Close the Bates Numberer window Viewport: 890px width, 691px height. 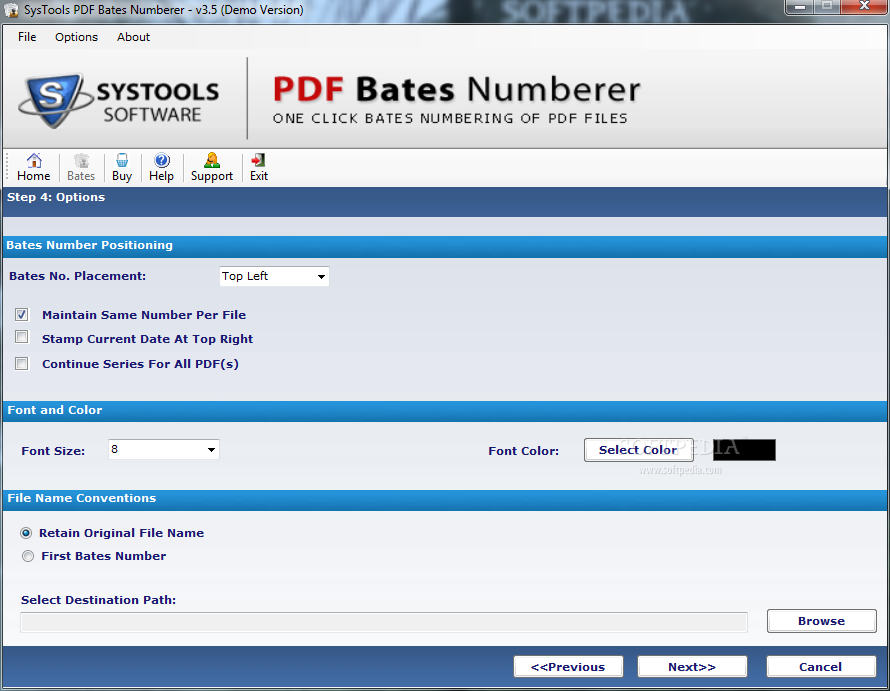(864, 7)
